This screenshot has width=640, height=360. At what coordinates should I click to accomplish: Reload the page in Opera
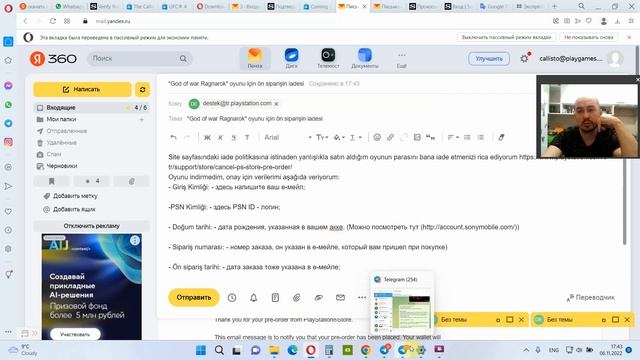point(53,21)
